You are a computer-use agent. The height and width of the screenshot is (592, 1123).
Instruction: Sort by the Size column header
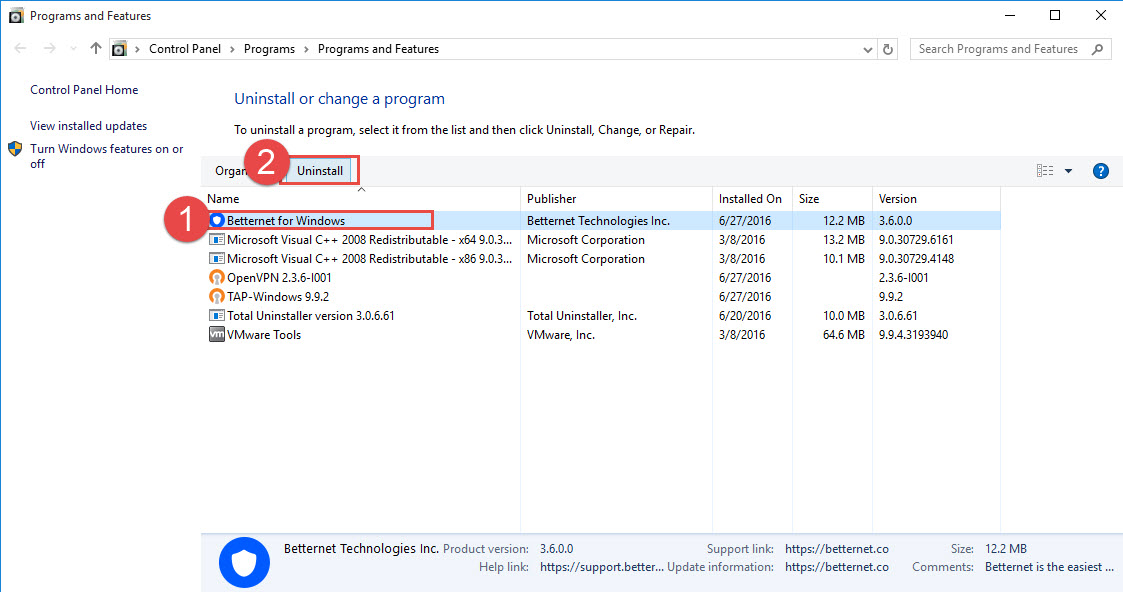832,198
